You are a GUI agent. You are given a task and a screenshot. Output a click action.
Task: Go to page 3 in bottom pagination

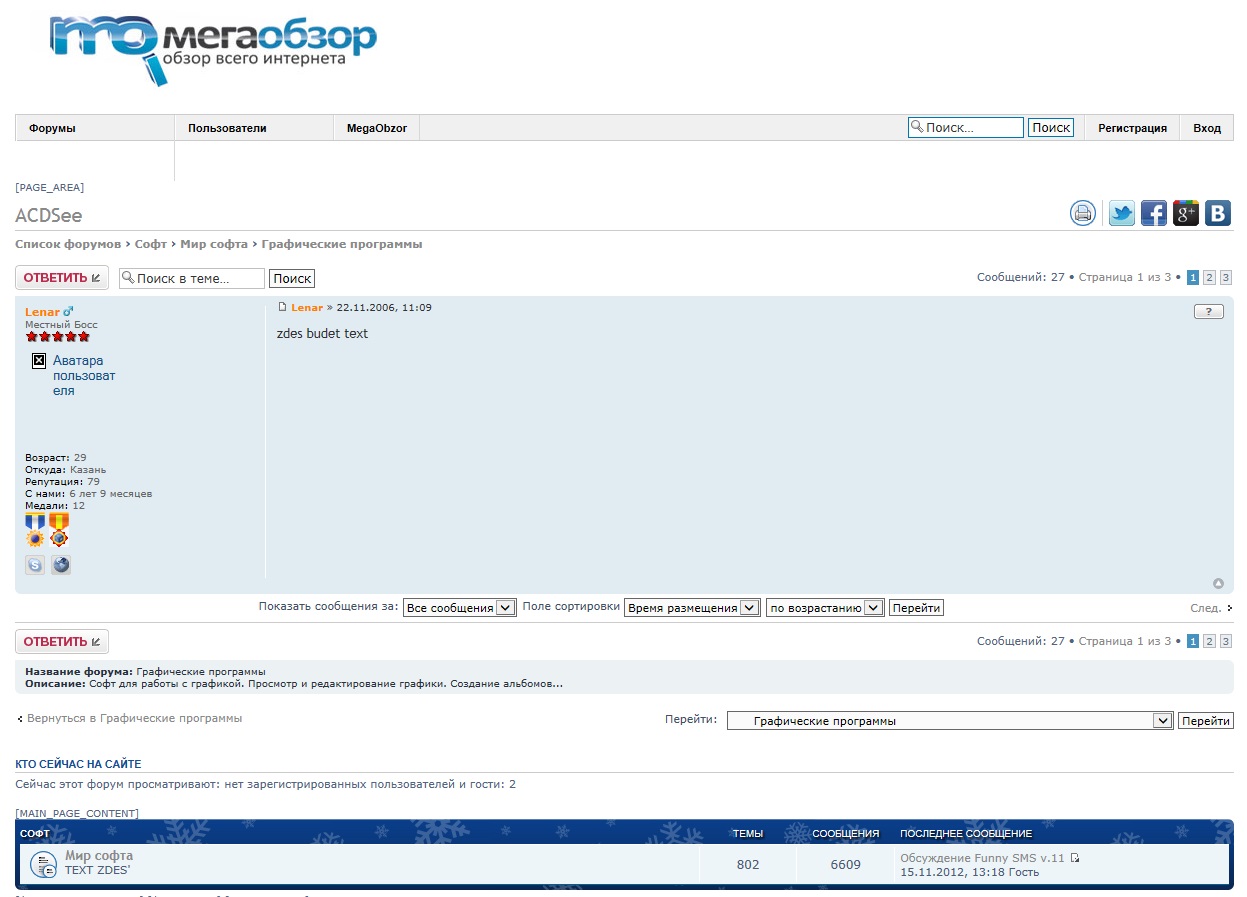click(1226, 641)
